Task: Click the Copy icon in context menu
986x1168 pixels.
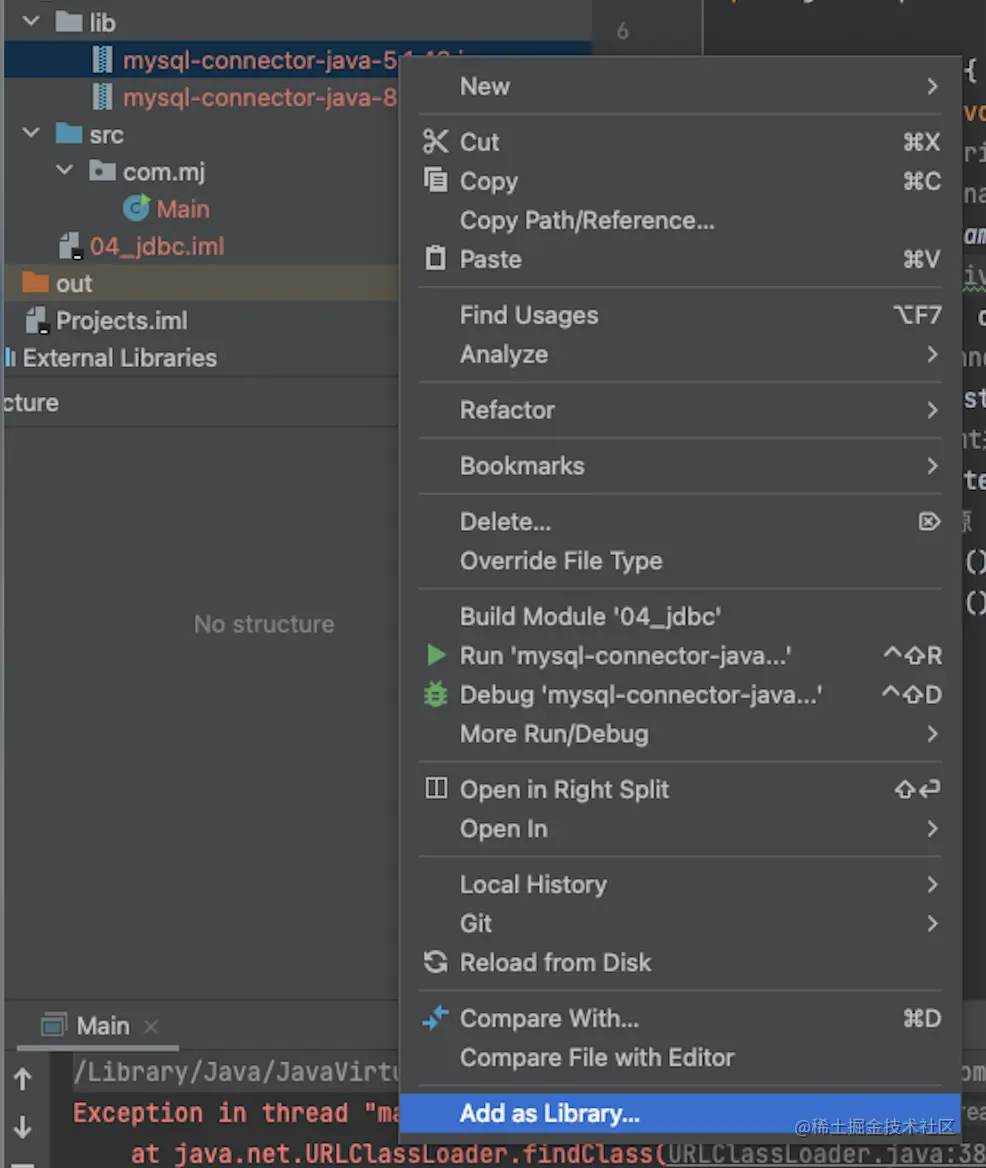Action: 435,181
